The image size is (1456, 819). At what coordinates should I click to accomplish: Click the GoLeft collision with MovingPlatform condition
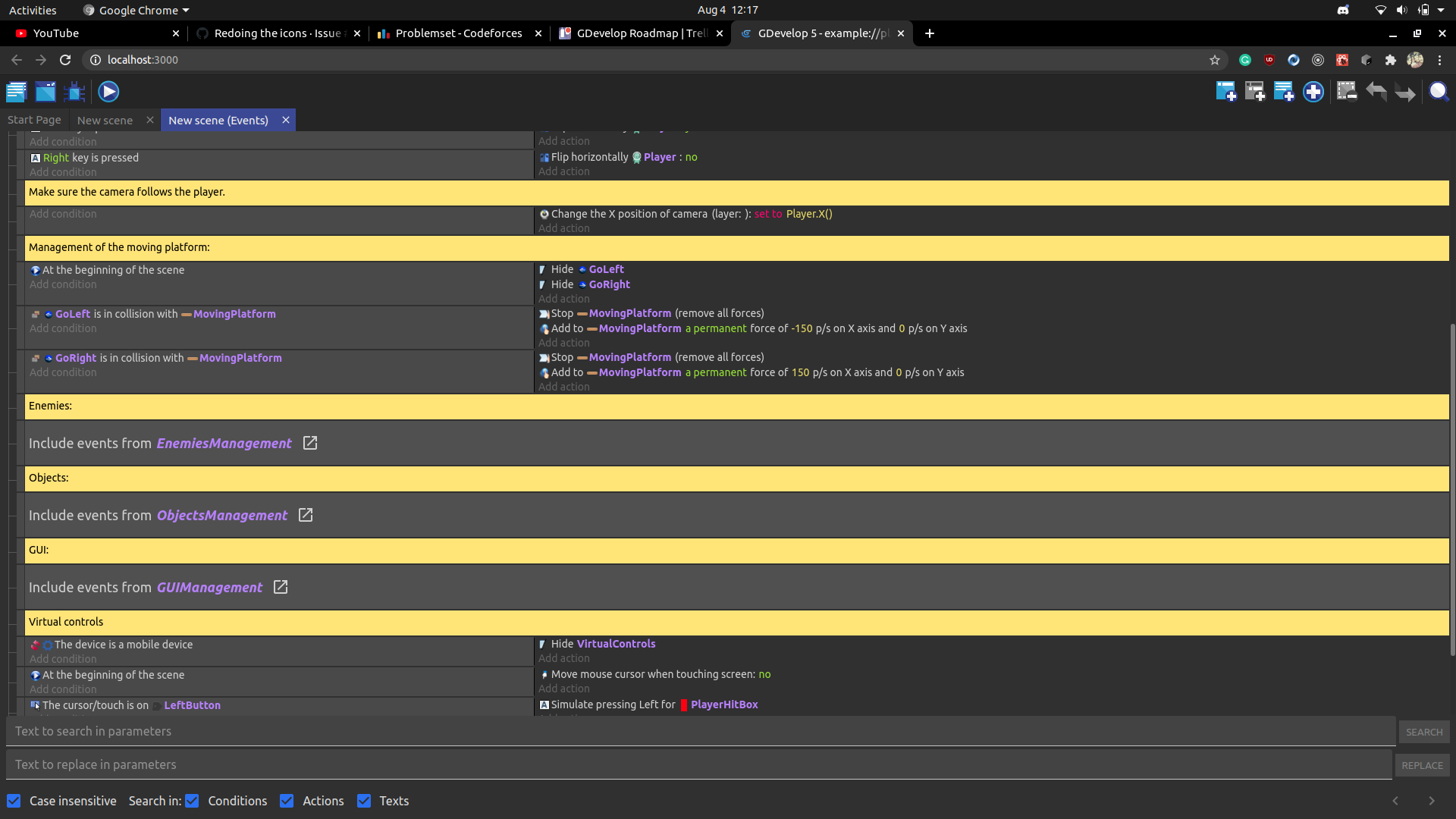tap(152, 314)
